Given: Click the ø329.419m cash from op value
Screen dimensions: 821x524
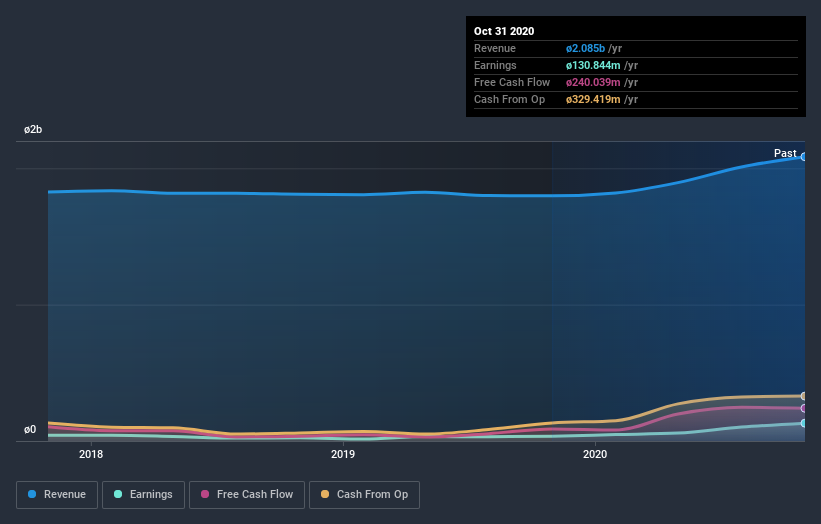Looking at the screenshot, I should click(x=593, y=99).
